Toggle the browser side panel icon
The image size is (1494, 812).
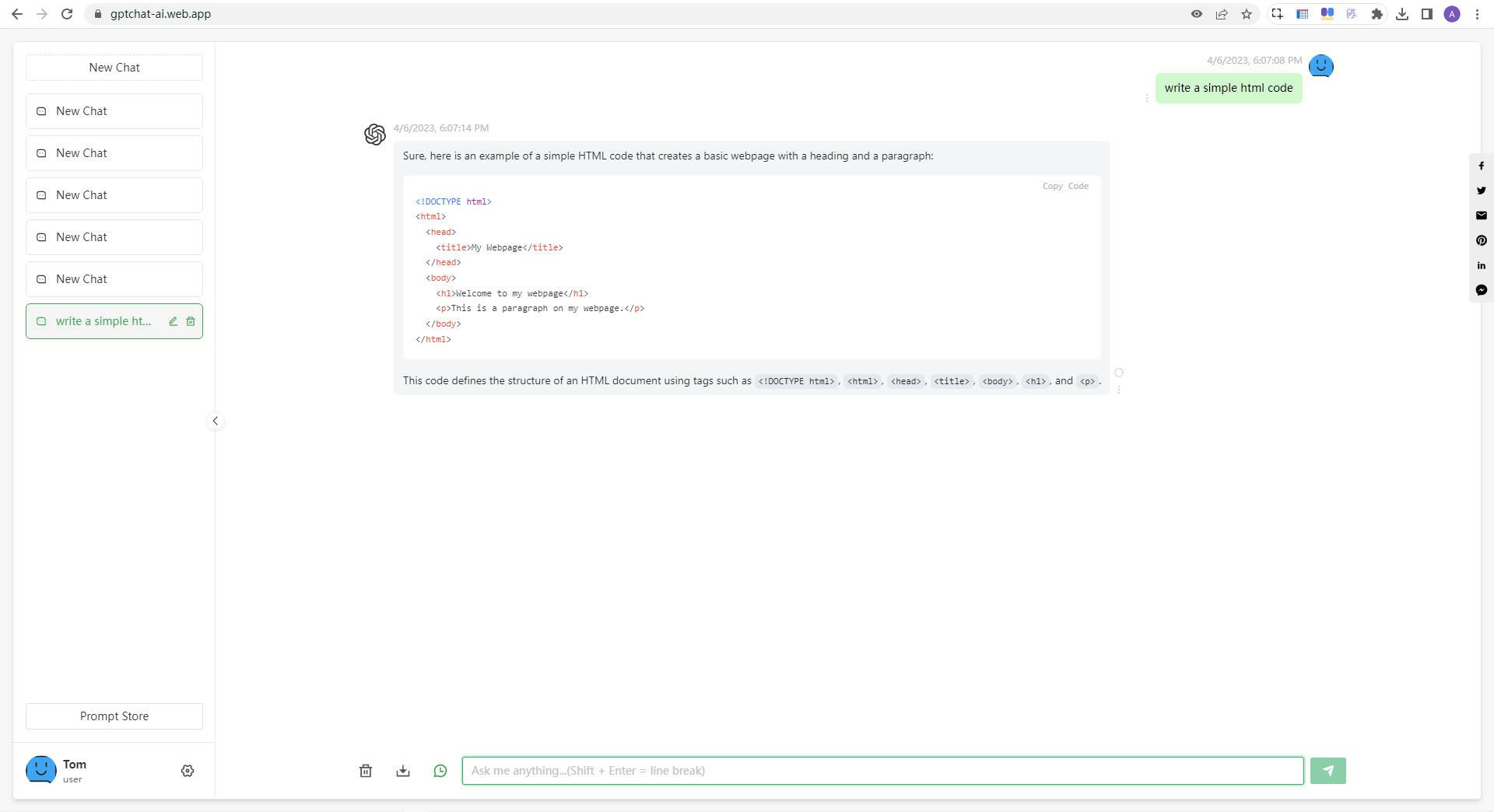tap(1427, 14)
